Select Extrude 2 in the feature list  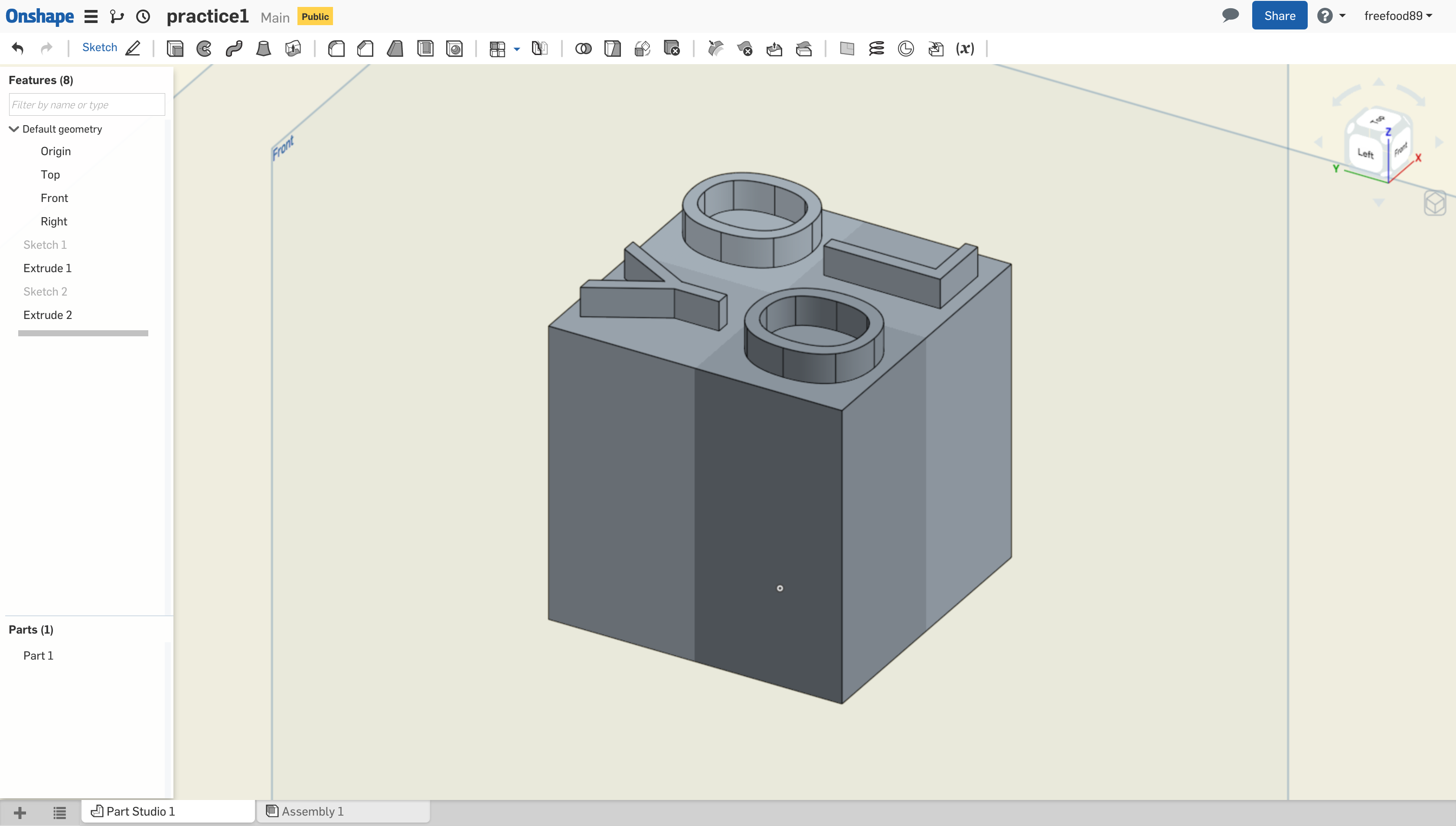48,315
